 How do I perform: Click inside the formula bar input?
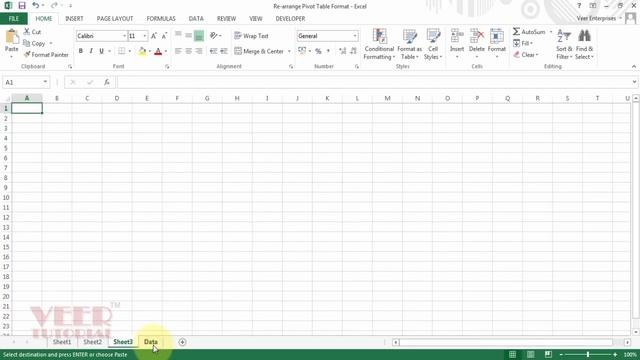373,82
